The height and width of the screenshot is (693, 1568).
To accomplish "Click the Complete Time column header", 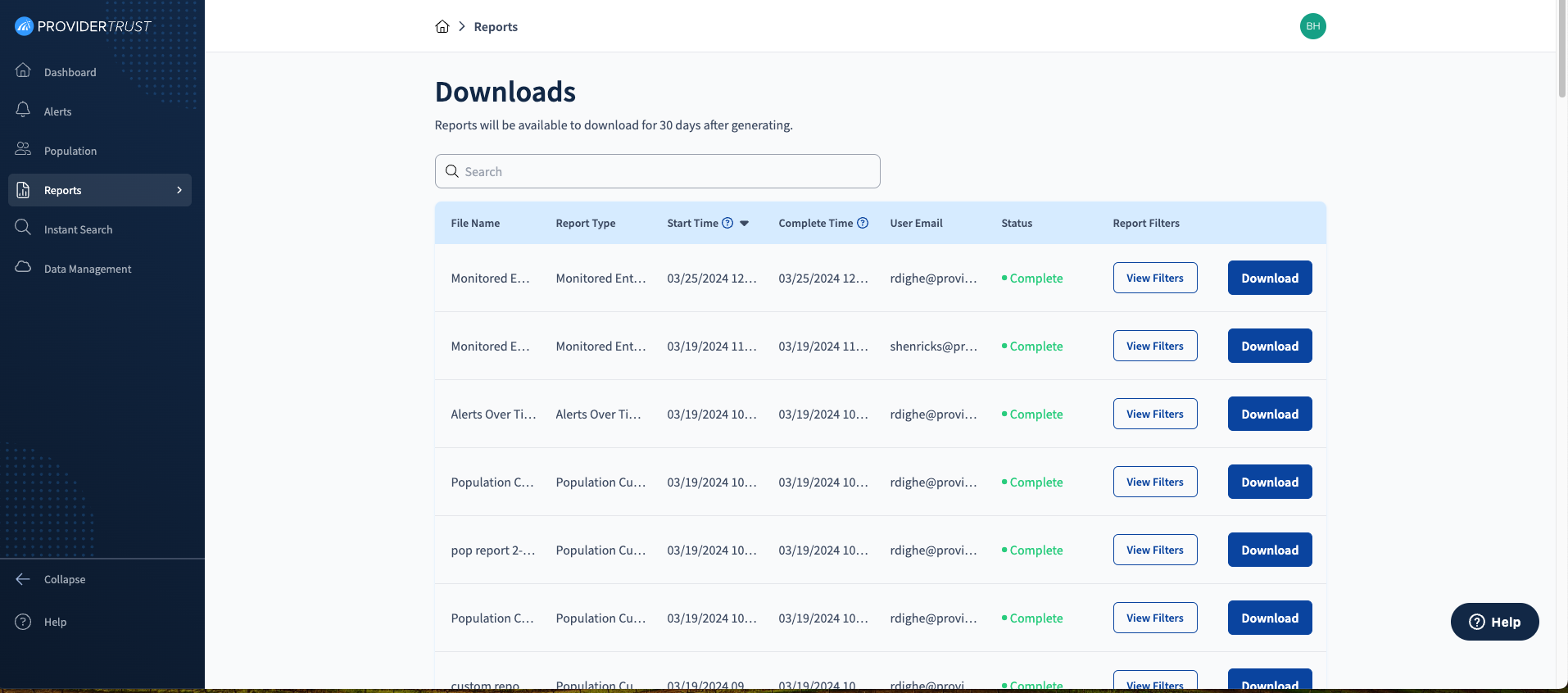I will [x=816, y=223].
